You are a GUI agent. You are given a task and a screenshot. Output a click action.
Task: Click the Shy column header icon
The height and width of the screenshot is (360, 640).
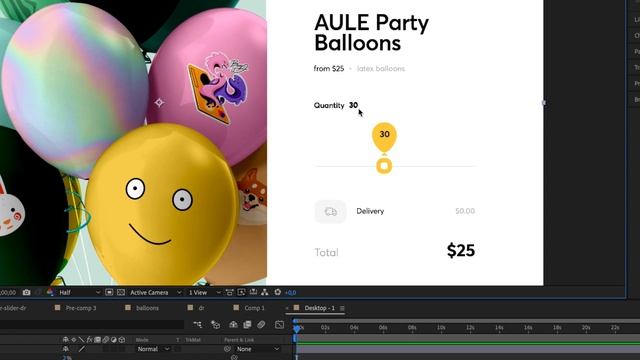[x=65, y=340]
